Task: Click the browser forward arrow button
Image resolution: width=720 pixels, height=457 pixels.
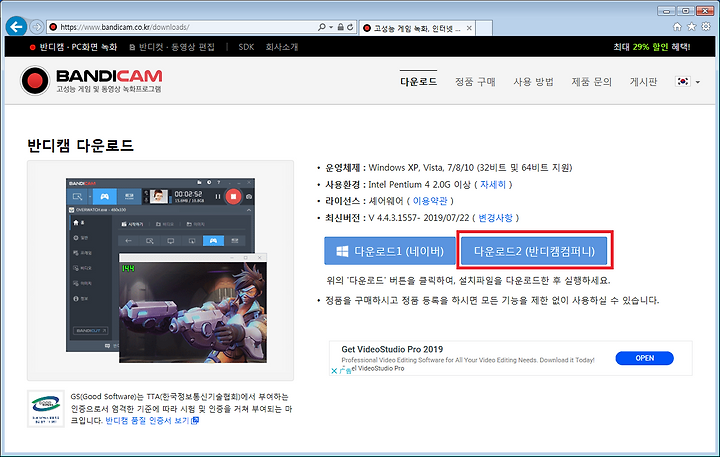Action: click(36, 27)
